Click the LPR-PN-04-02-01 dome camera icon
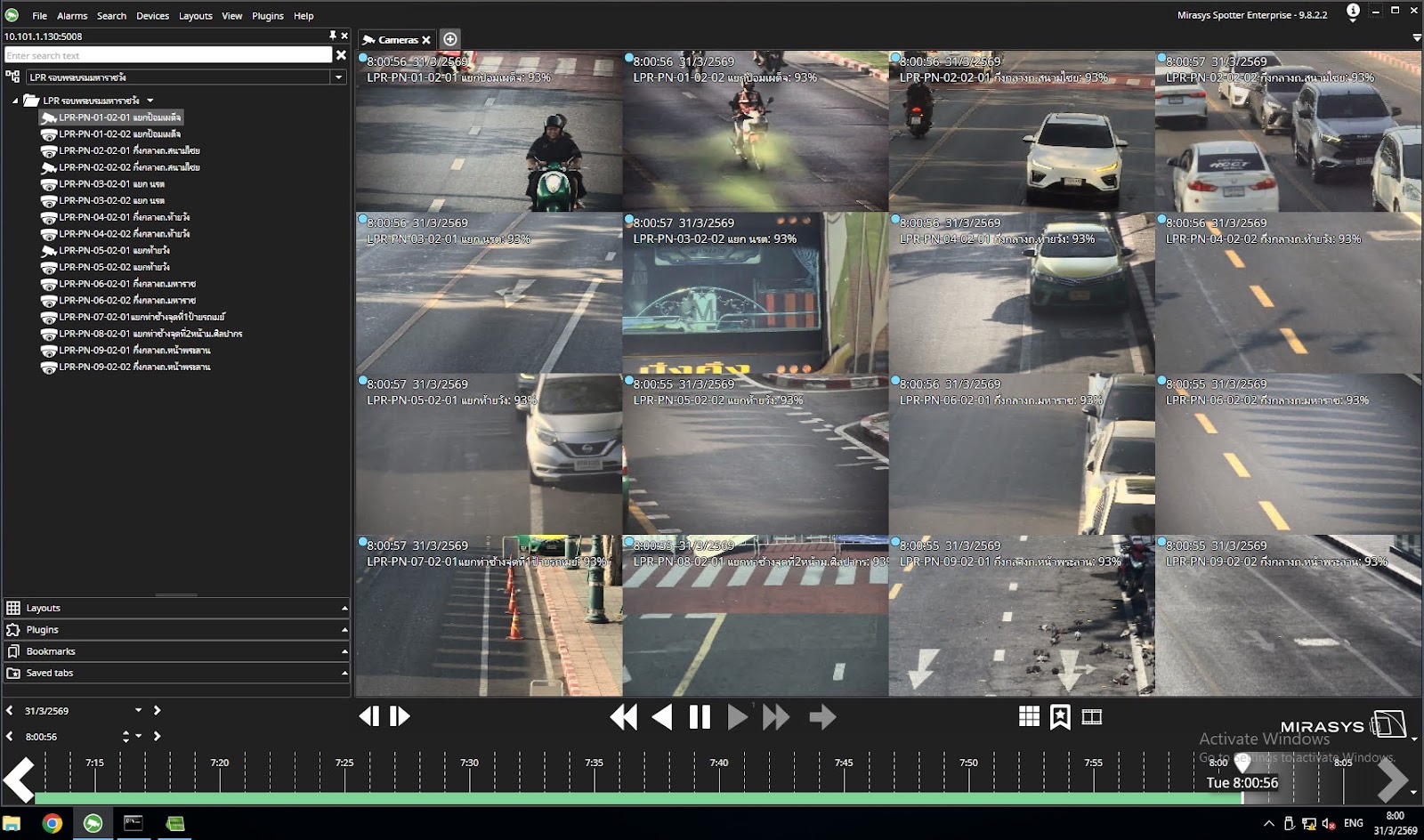 pos(49,217)
